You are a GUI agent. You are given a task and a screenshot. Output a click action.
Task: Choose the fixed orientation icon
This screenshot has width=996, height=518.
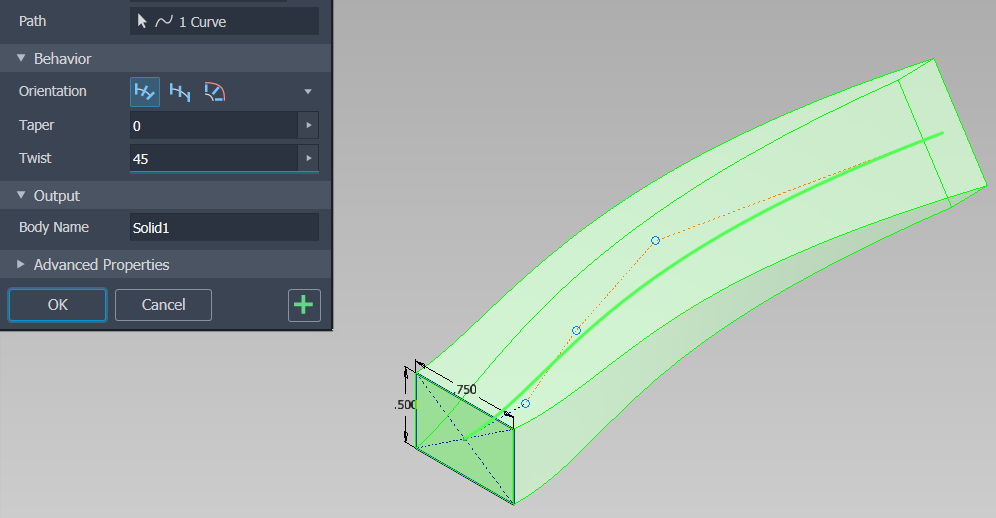[180, 92]
